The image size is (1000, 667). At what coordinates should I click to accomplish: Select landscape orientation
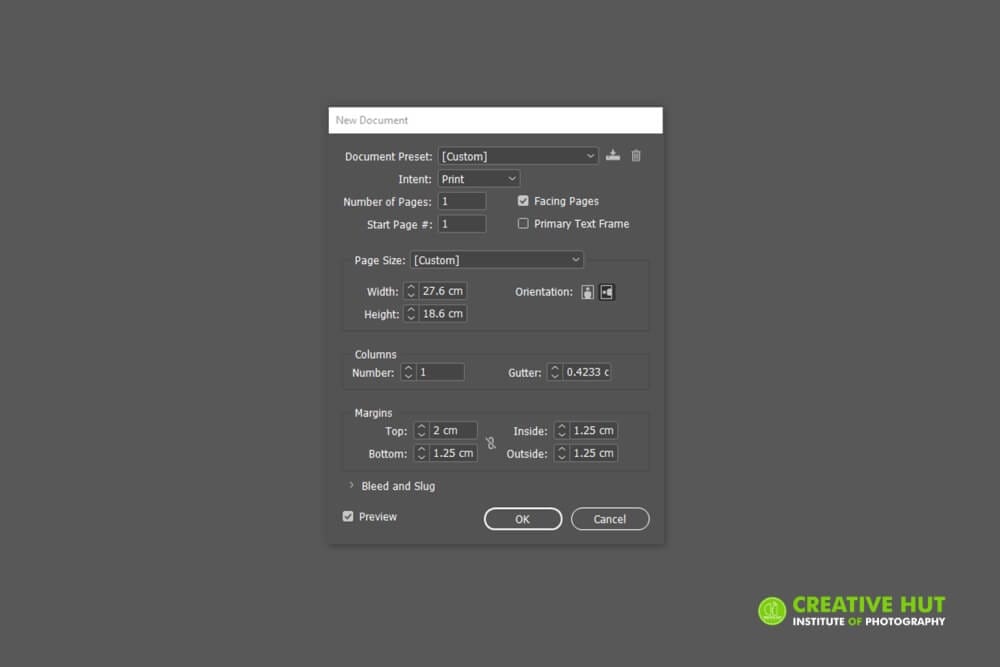[x=605, y=291]
